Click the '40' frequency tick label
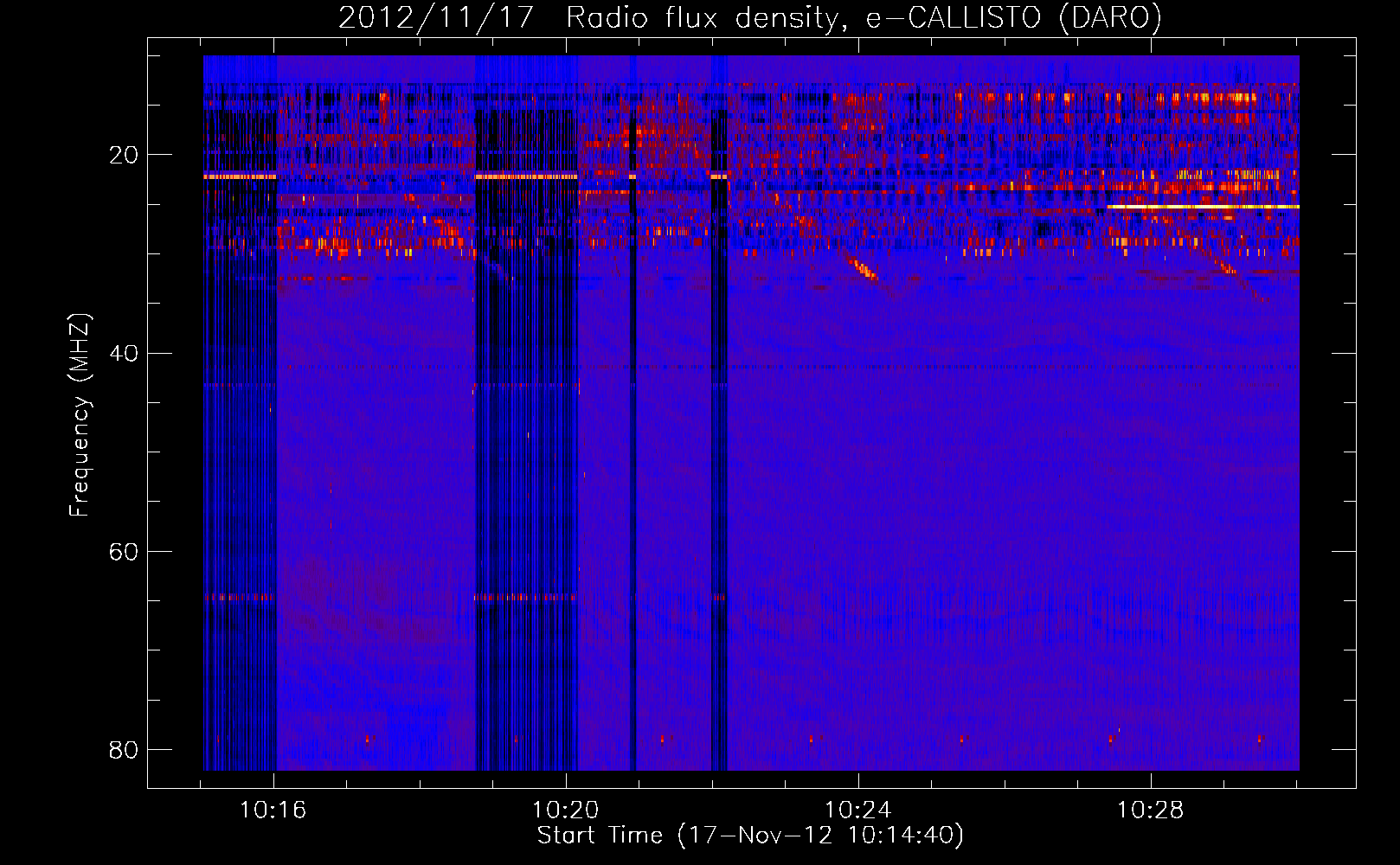 124,353
